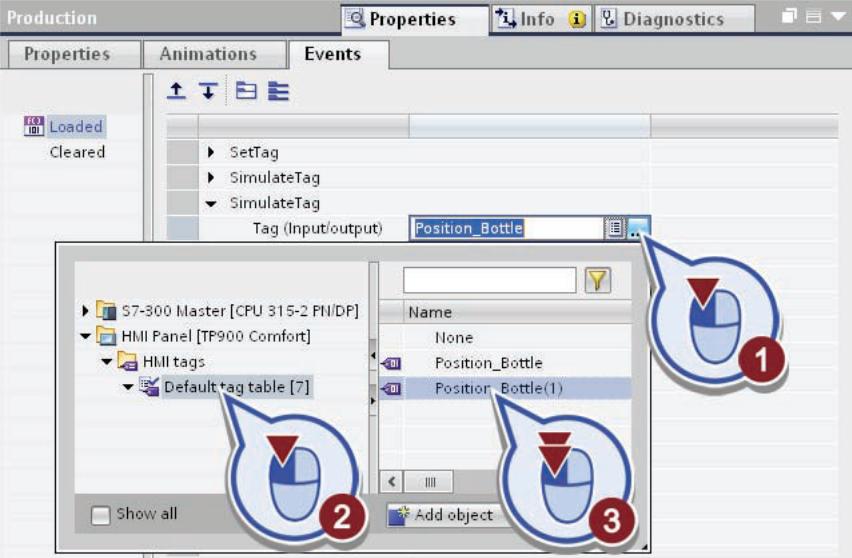Click the move function down arrow icon

208,91
